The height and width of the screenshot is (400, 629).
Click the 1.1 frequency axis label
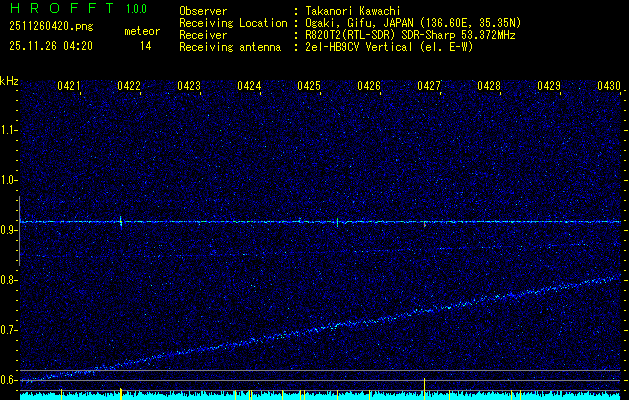point(9,130)
